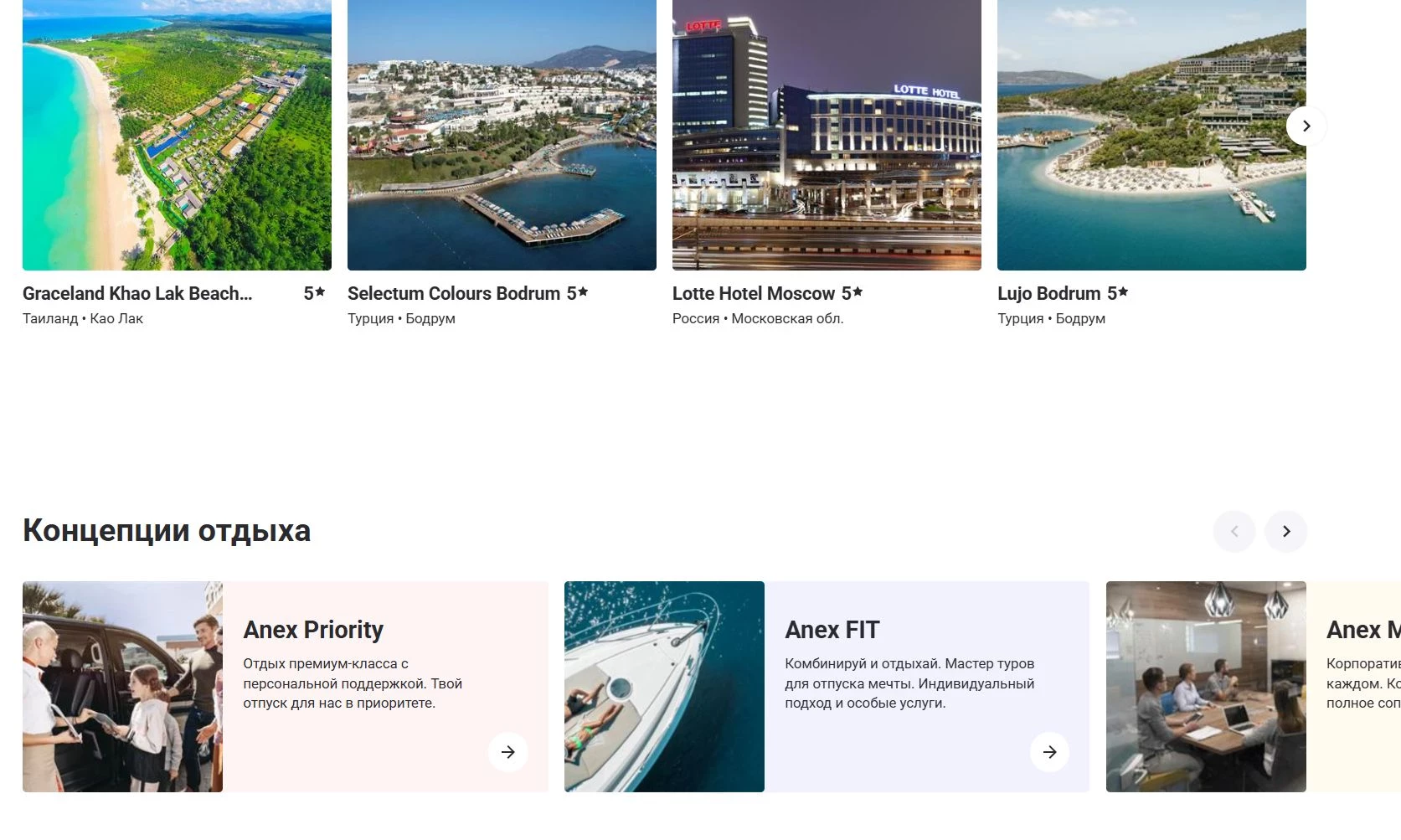This screenshot has width=1401, height=840.
Task: Open Anex Priority car transfer image
Action: pos(122,686)
